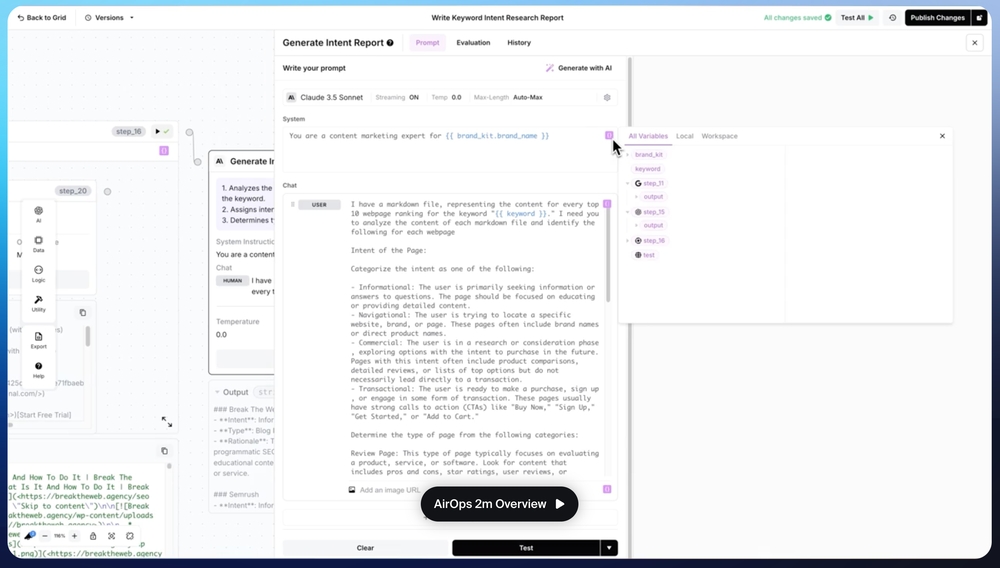Zoom in the canvas with plus icon
This screenshot has width=1000, height=568.
pos(74,536)
